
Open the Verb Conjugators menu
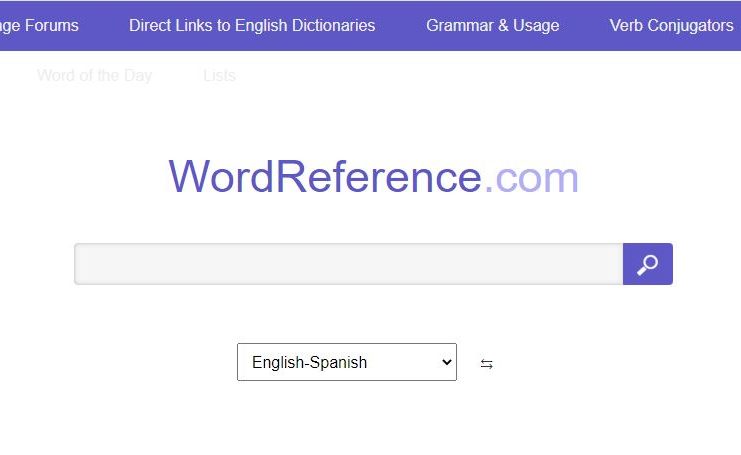pos(671,25)
